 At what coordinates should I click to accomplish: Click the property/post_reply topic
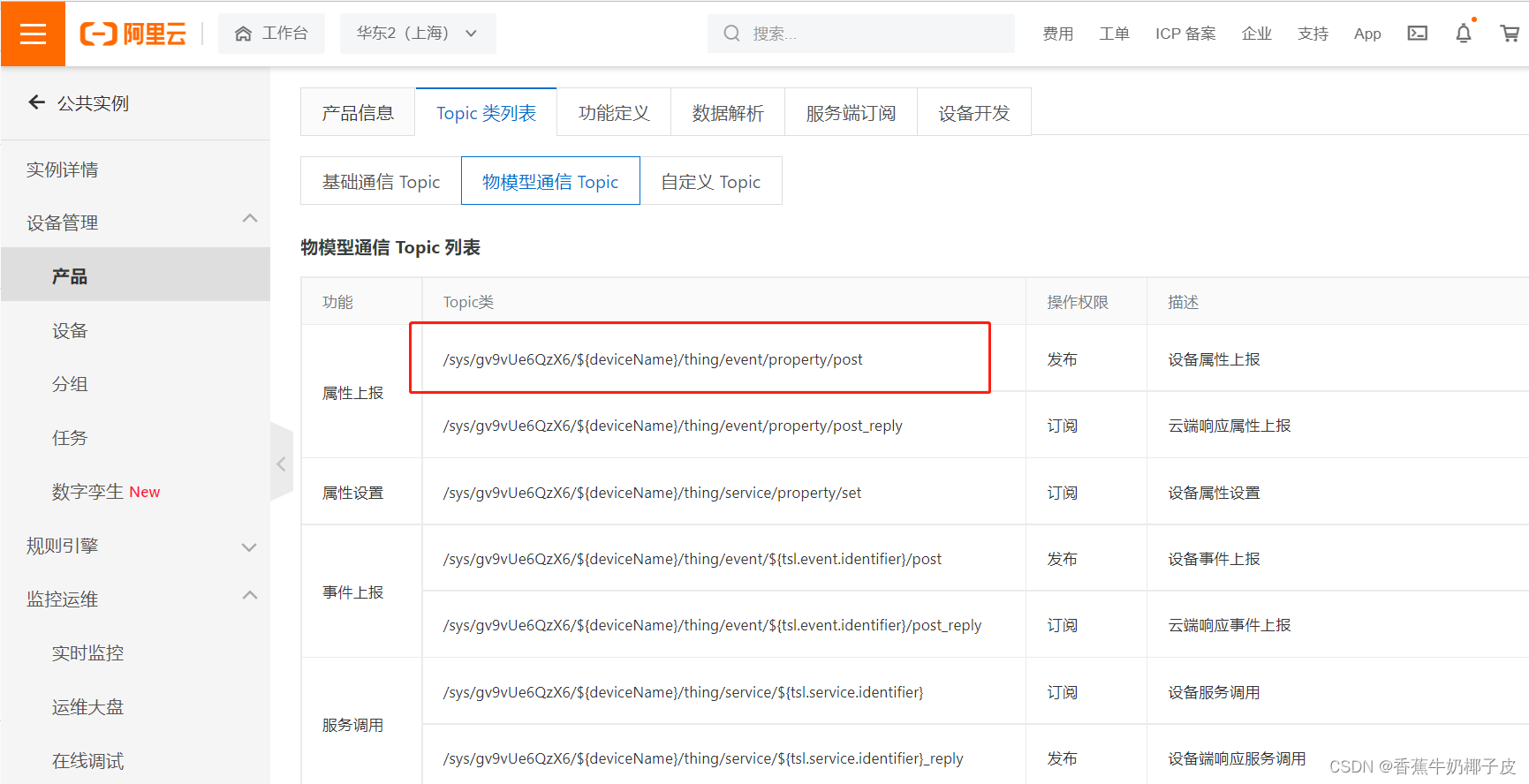(x=672, y=426)
